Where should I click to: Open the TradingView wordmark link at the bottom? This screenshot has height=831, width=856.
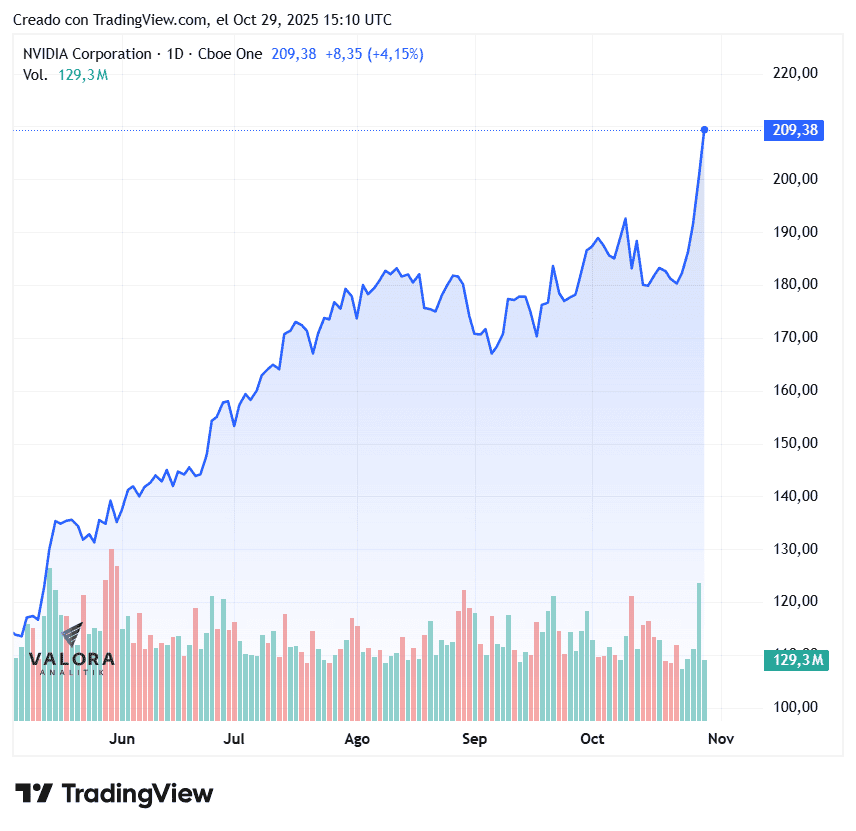(137, 794)
